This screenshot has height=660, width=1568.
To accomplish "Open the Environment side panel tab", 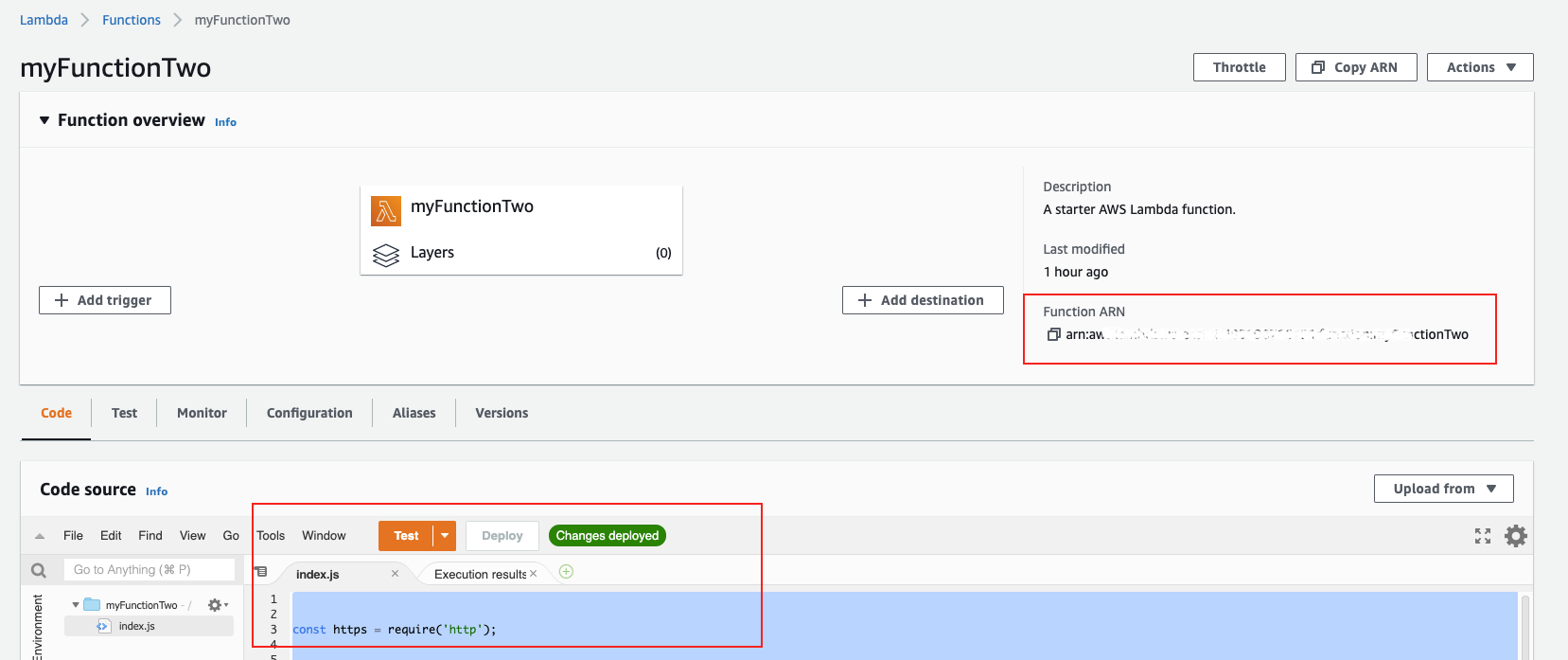I will (x=38, y=625).
